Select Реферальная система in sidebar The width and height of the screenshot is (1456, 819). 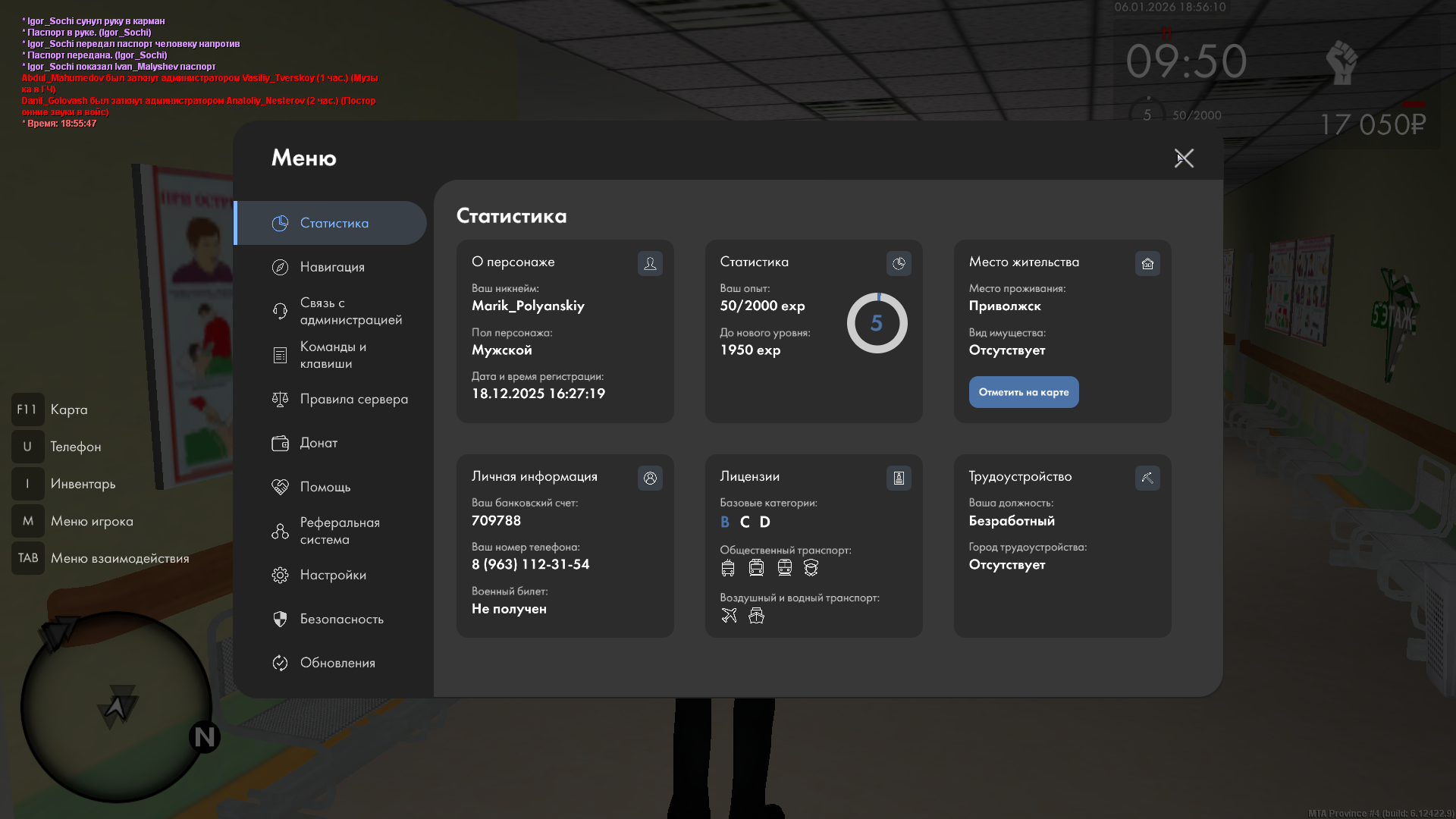(x=339, y=531)
